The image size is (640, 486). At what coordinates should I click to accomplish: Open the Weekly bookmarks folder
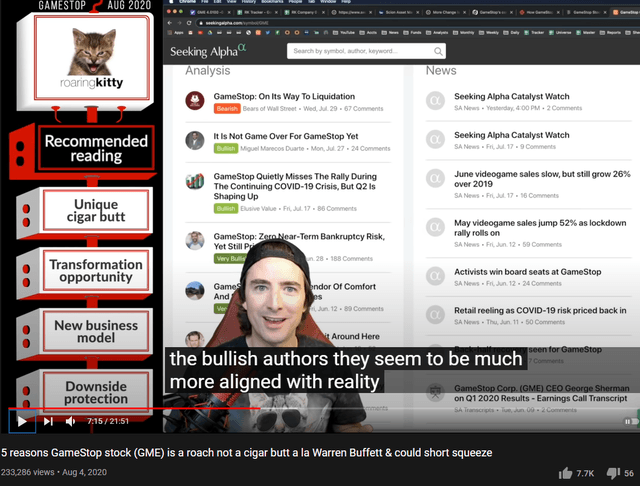489,33
